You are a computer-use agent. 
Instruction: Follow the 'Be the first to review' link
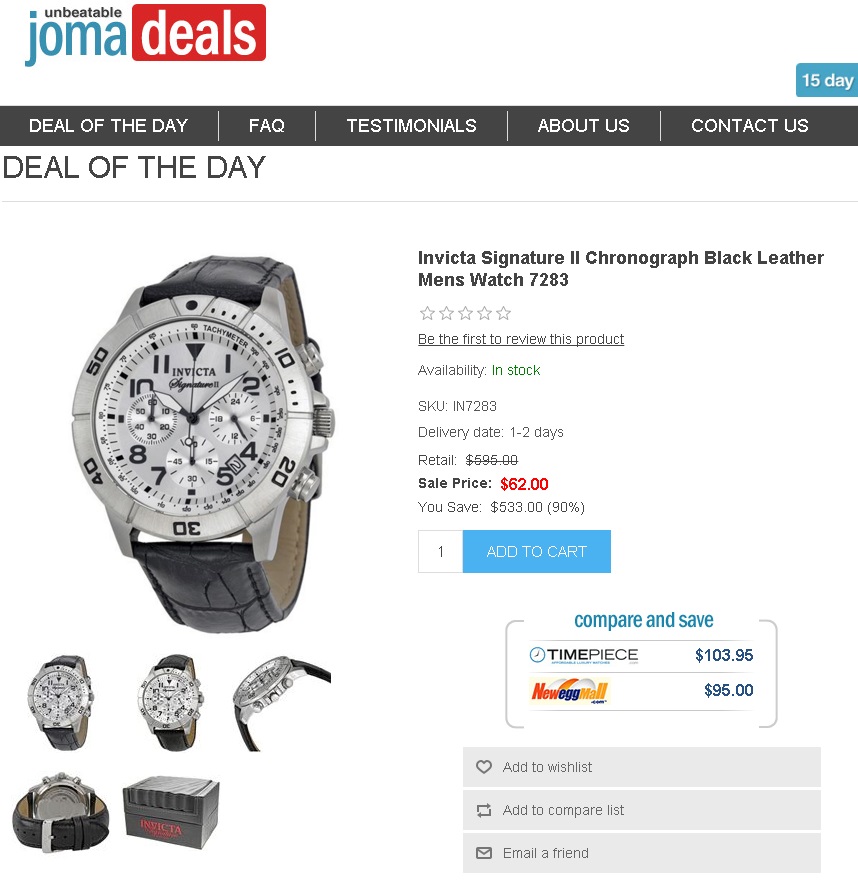pos(521,339)
